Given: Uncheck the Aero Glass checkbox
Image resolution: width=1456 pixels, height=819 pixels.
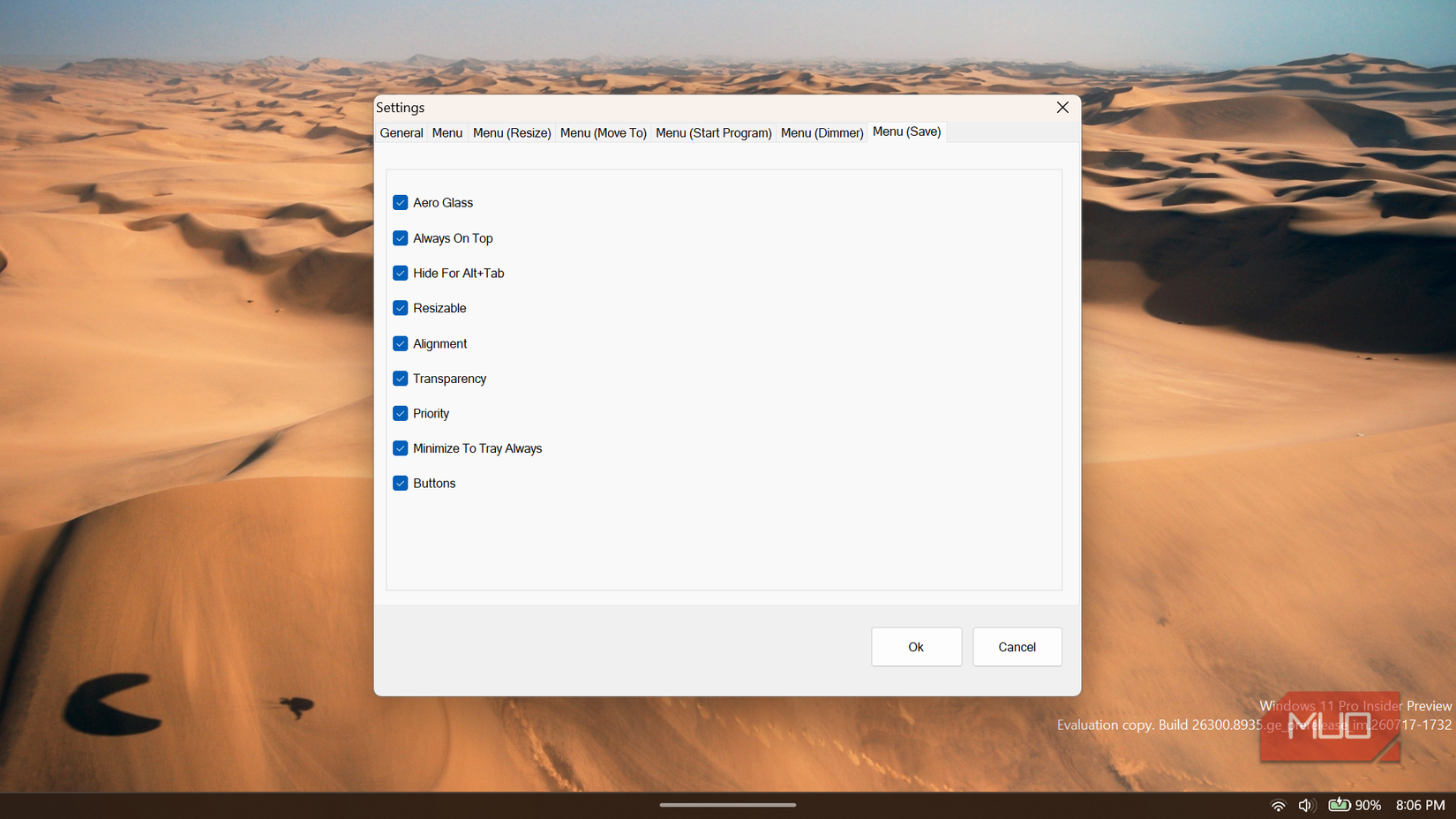Looking at the screenshot, I should [x=401, y=203].
